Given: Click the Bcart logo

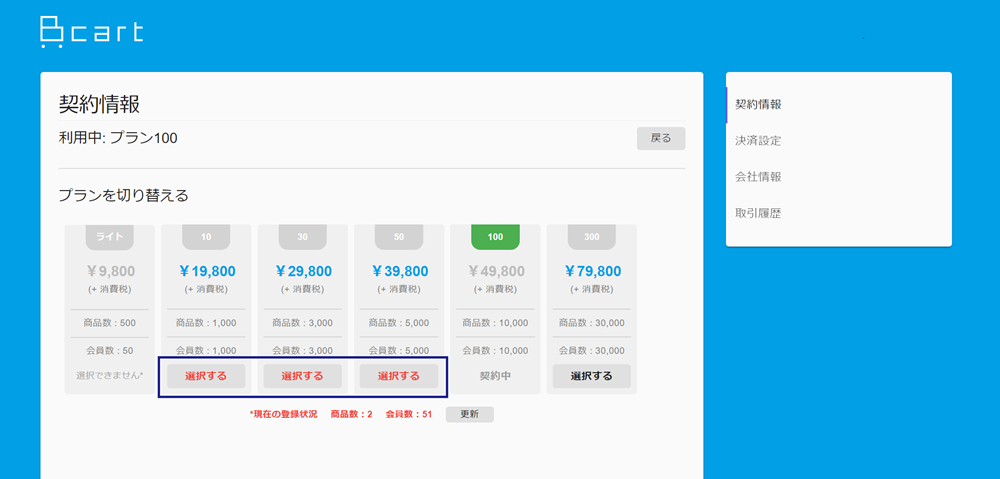Looking at the screenshot, I should [x=92, y=33].
